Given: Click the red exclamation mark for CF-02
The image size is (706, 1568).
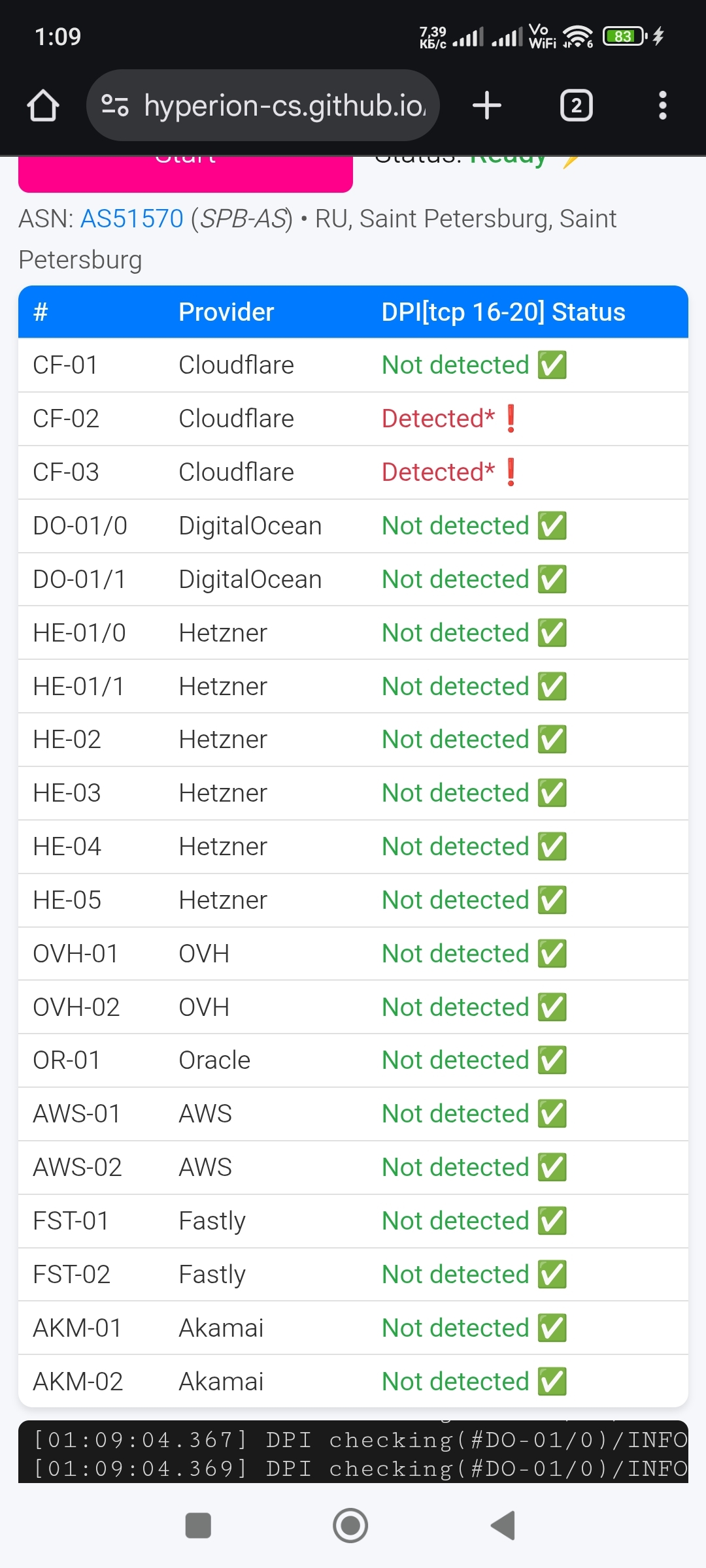Looking at the screenshot, I should [x=511, y=419].
